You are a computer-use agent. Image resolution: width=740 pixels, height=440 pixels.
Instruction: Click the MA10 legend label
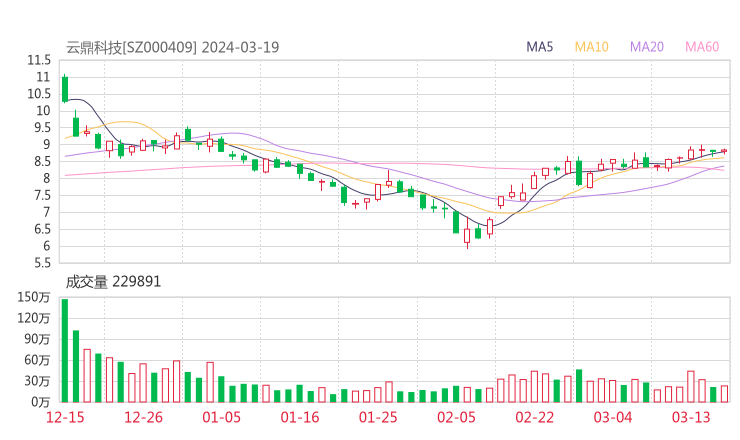click(x=591, y=47)
